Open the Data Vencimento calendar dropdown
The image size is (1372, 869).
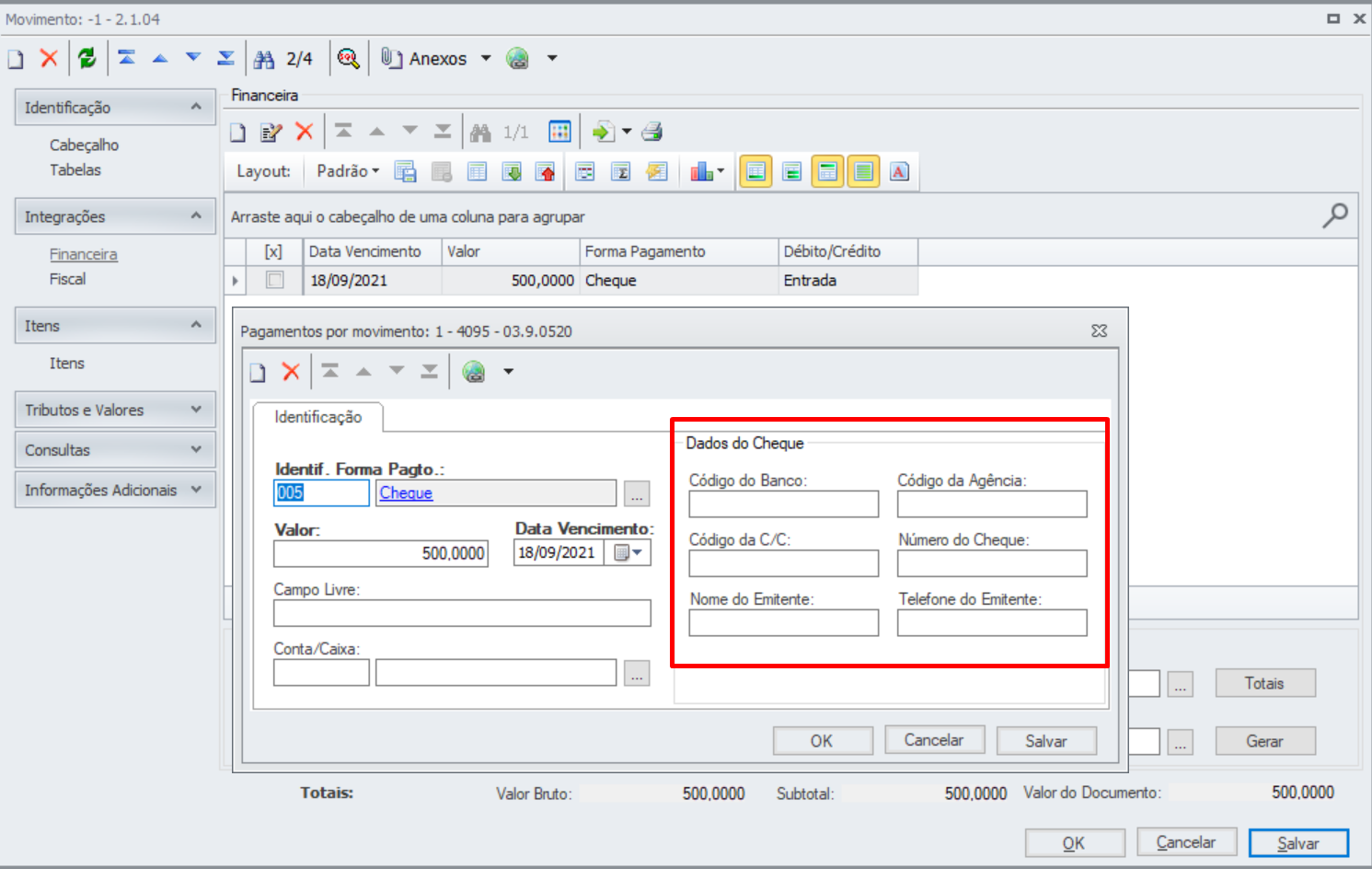point(628,552)
